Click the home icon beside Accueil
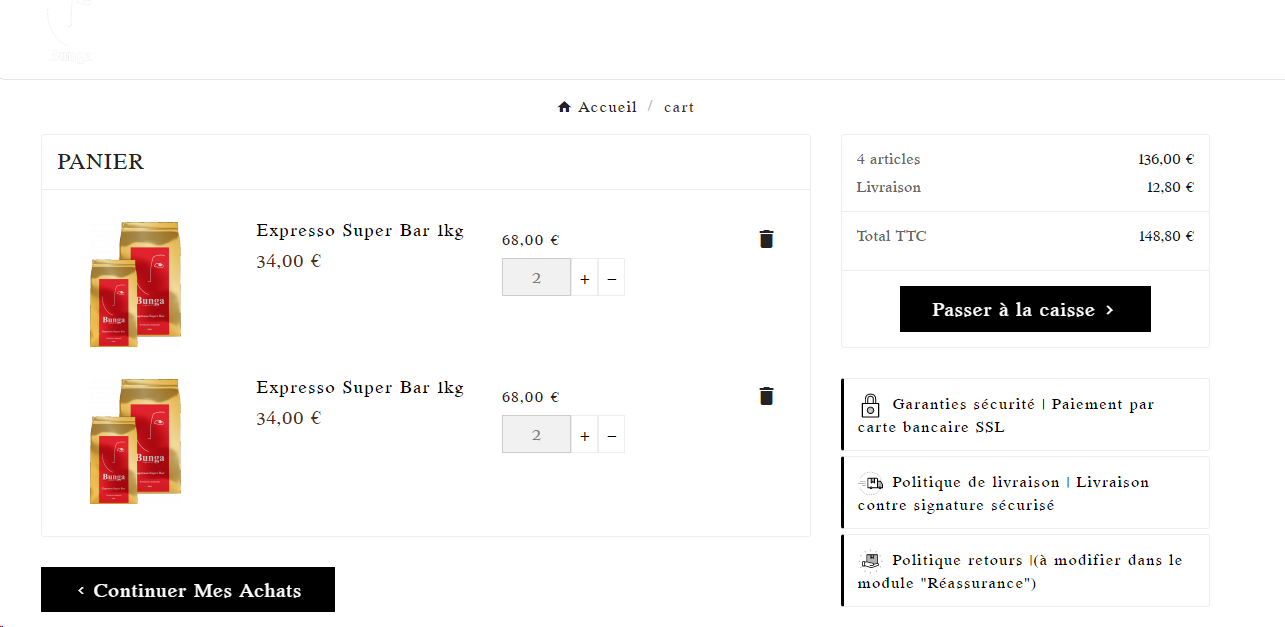The width and height of the screenshot is (1285, 627). click(x=564, y=107)
